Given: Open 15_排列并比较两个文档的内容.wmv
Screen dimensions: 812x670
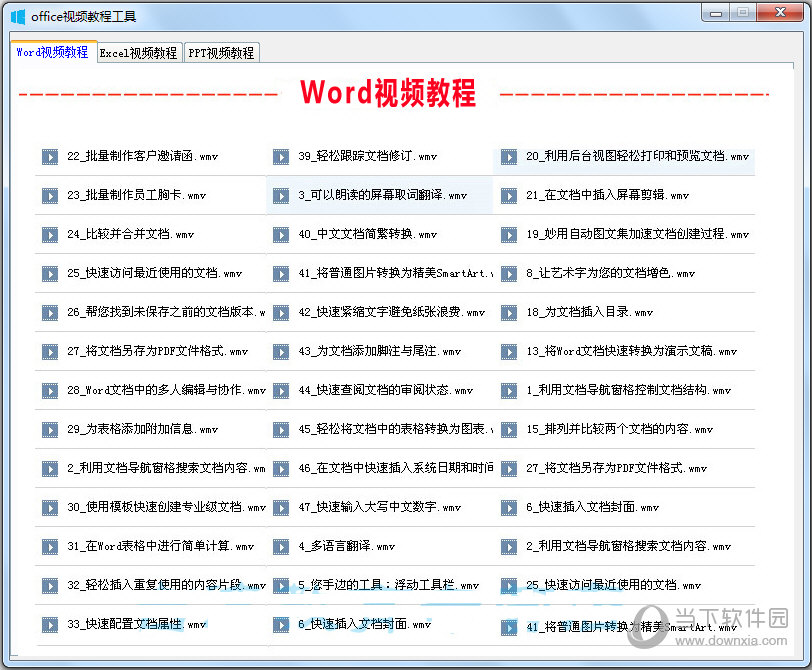Looking at the screenshot, I should pos(619,430).
